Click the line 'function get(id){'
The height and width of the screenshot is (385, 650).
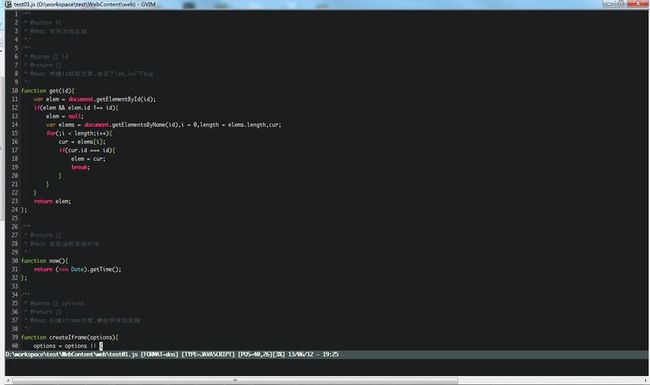click(x=48, y=91)
